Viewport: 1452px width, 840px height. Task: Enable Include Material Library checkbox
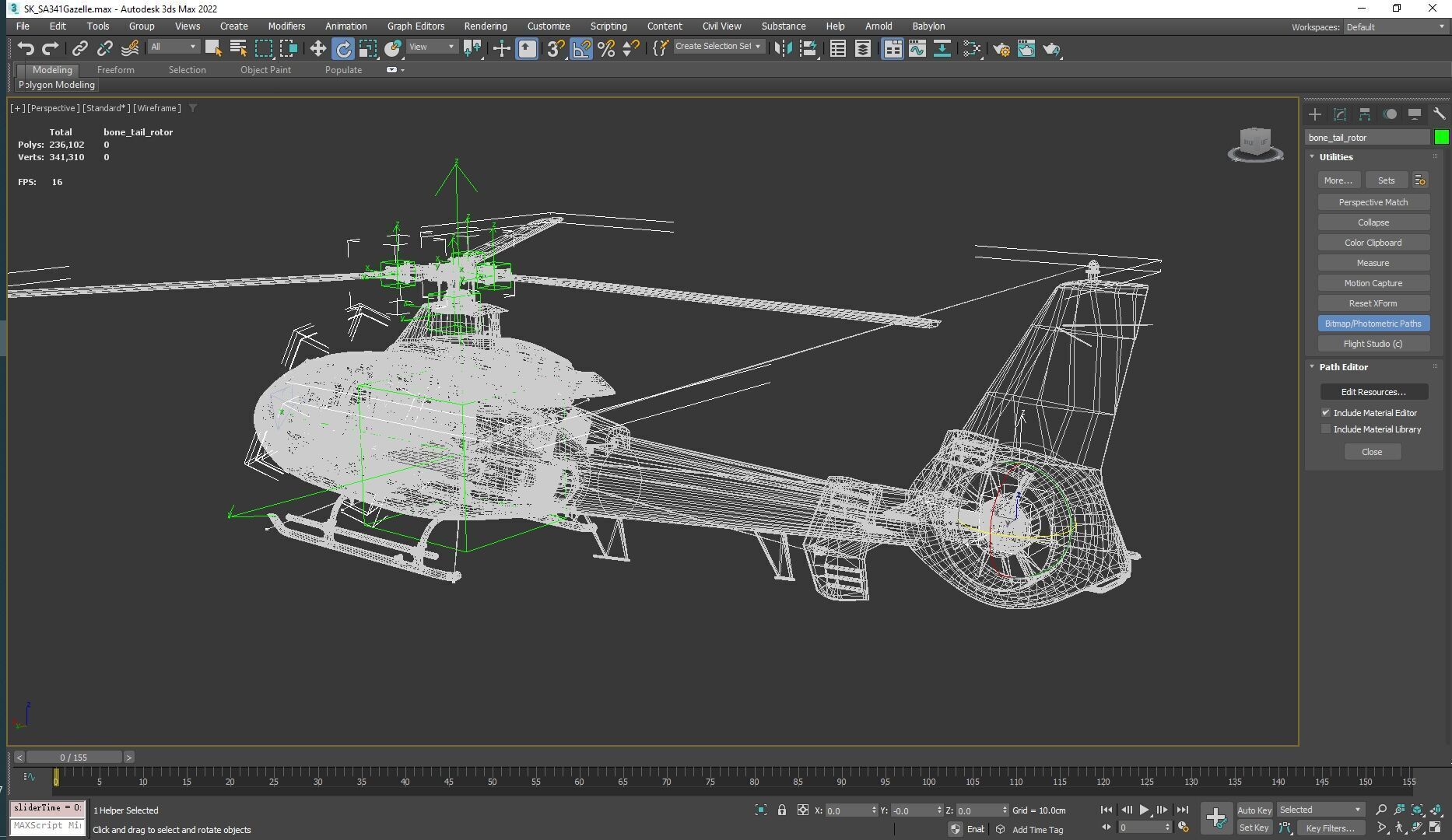[1325, 429]
